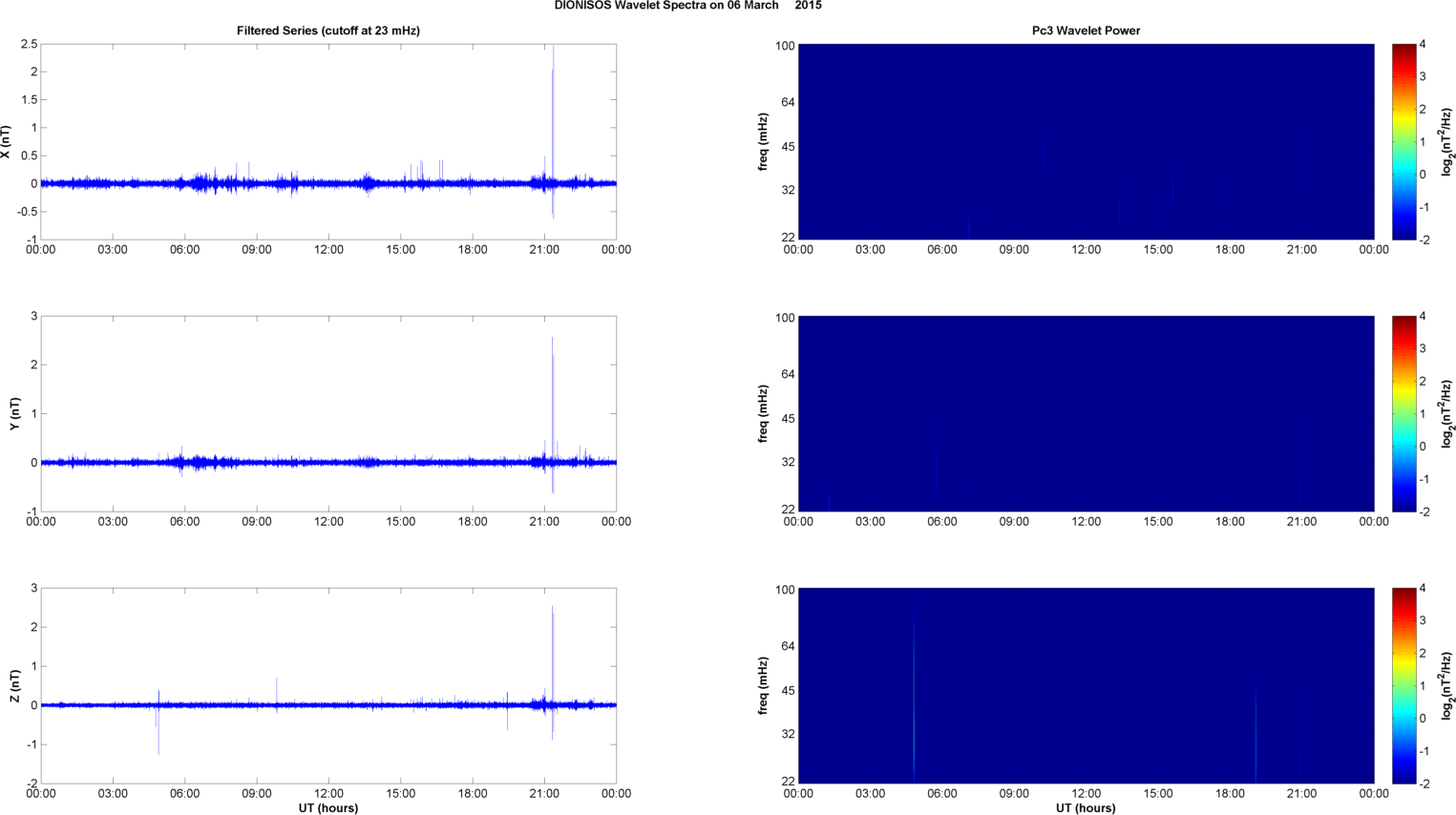Click the X (nT) axis label
Image resolution: width=1456 pixels, height=815 pixels.
[6, 141]
